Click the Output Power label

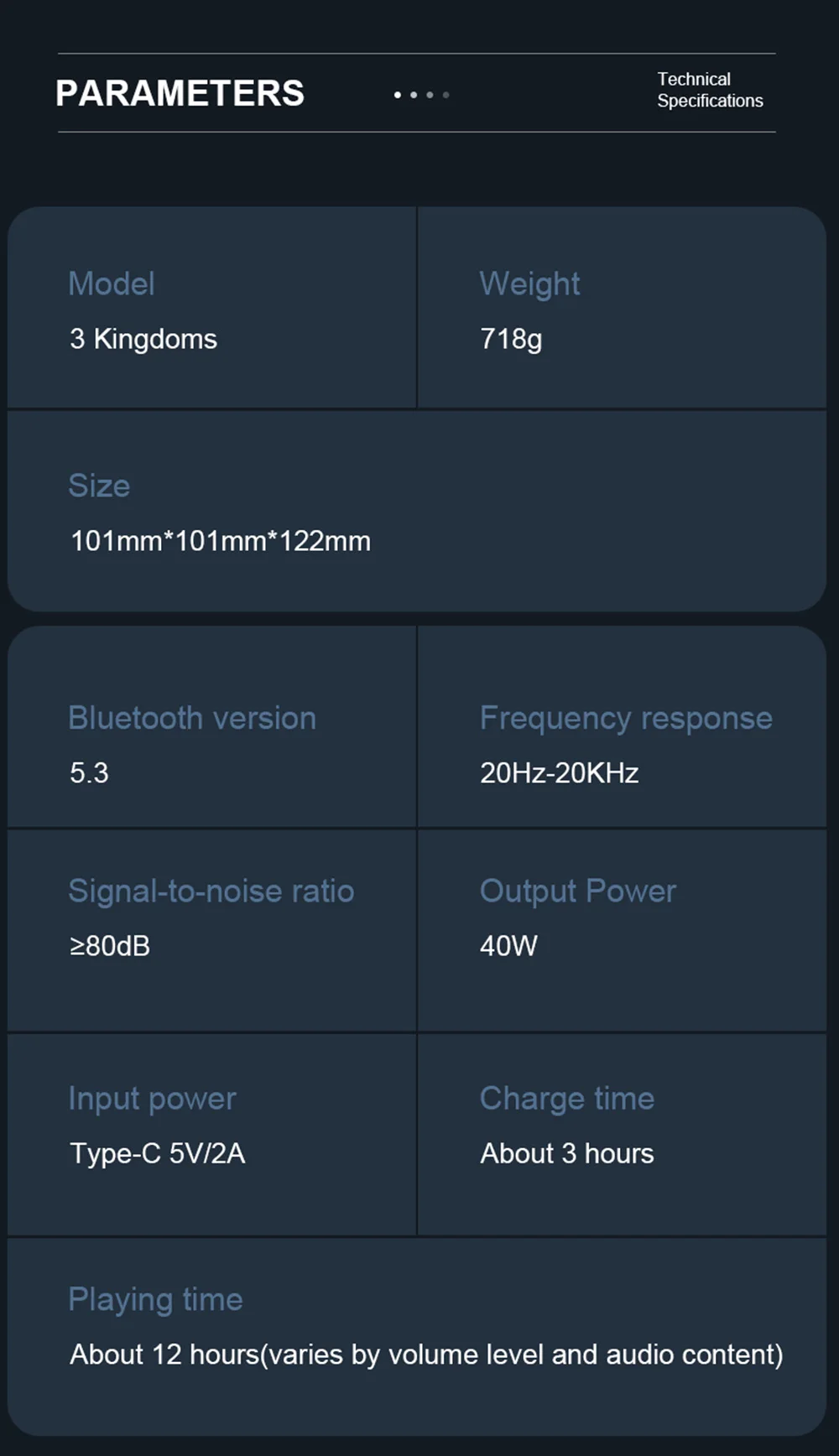pyautogui.click(x=577, y=891)
